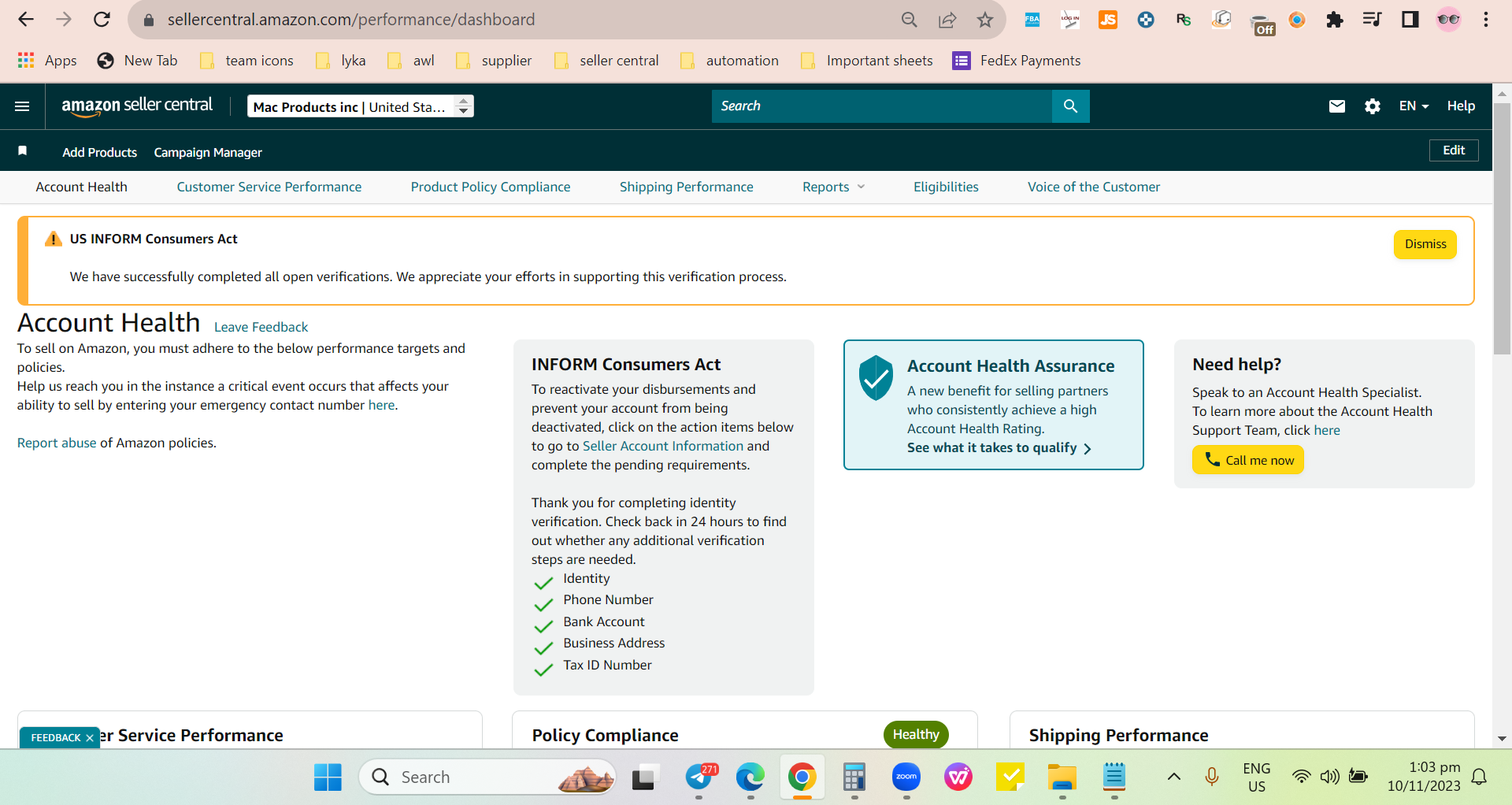Open Campaign Manager shortcut

pyautogui.click(x=208, y=152)
